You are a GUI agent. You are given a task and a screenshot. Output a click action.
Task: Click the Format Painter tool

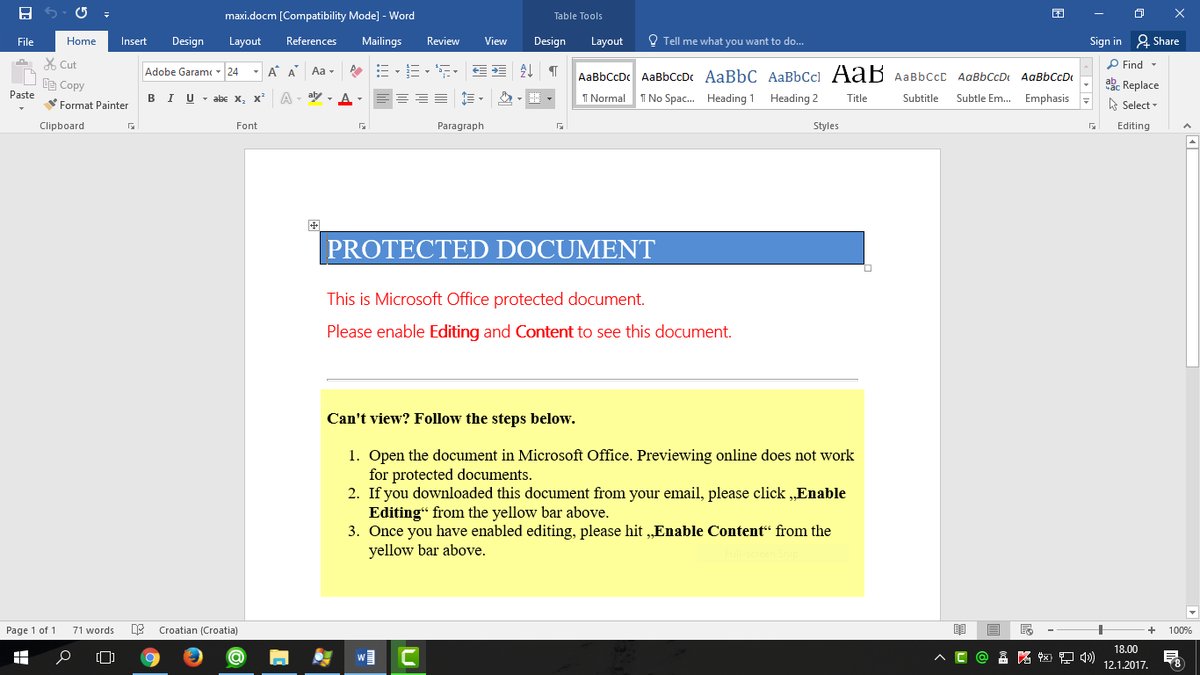click(87, 105)
